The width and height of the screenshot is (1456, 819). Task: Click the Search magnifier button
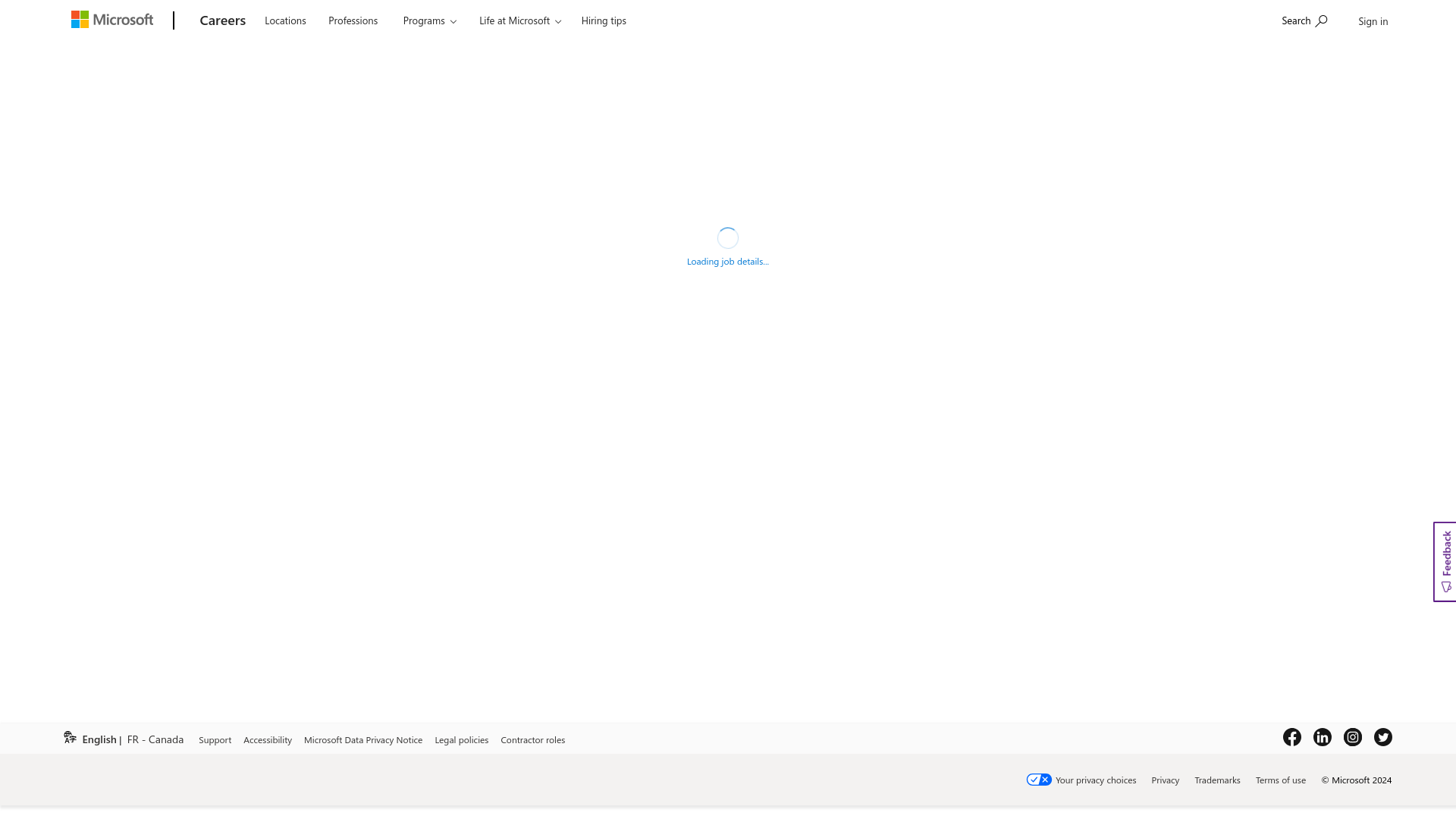tap(1304, 20)
